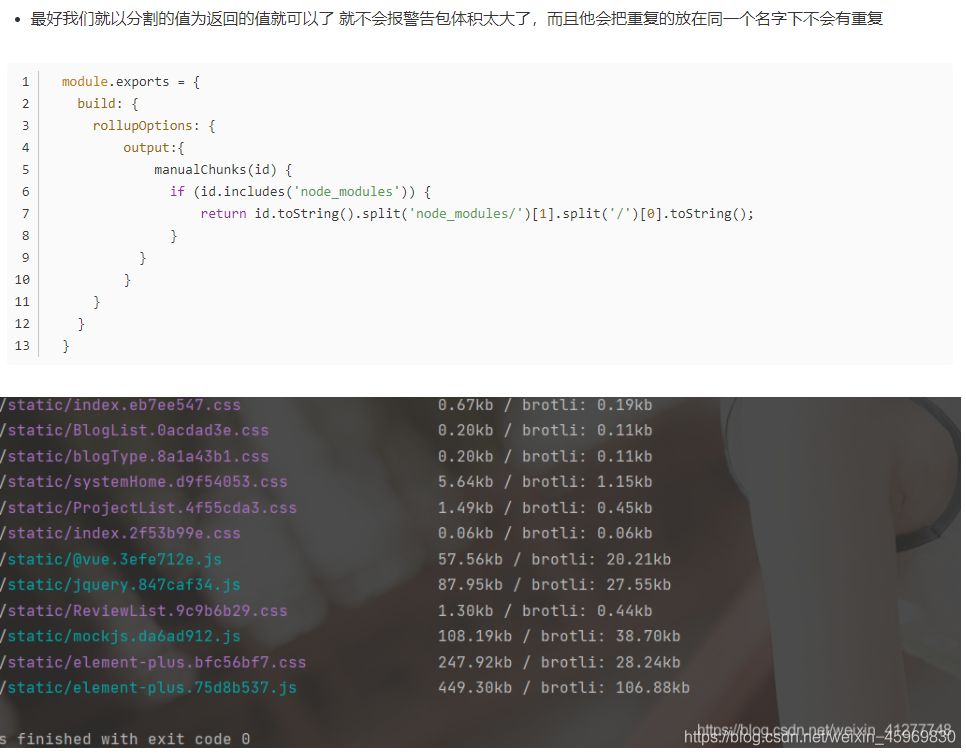This screenshot has height=756, width=966.
Task: Click '/static/@vue.3efe712e.js' file name
Action: click(x=111, y=559)
